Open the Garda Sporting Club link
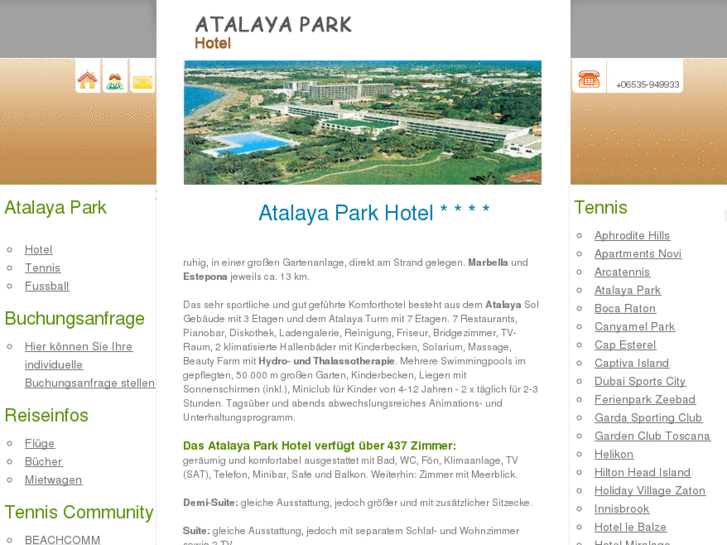This screenshot has width=727, height=545. tap(648, 417)
